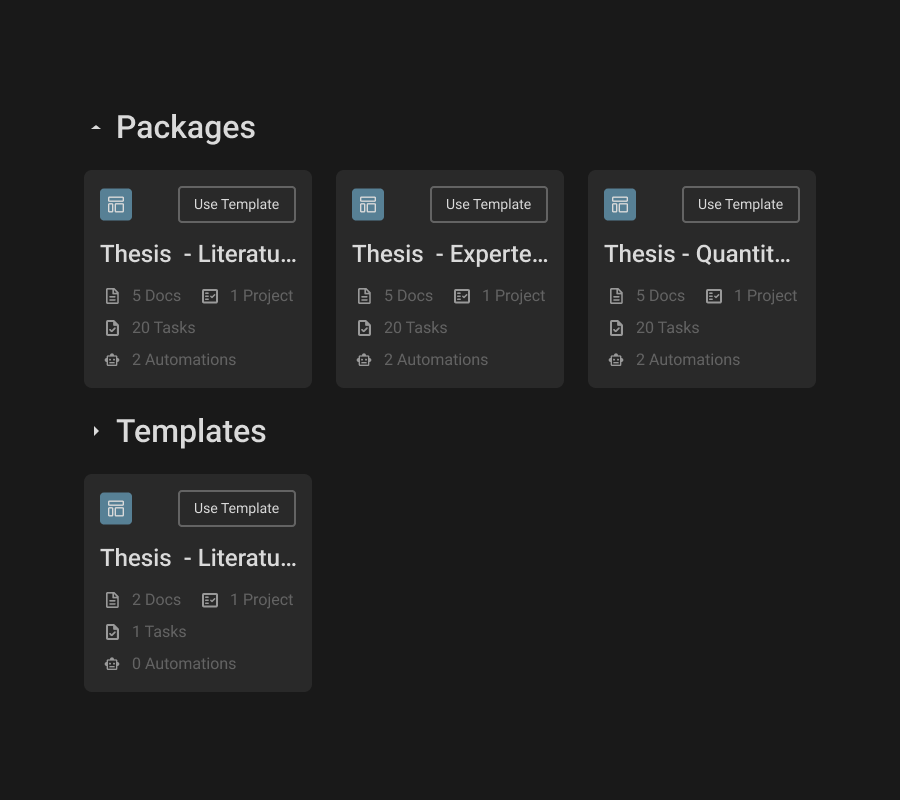Click 5 Docs in Thesis - Quantit... card
The height and width of the screenshot is (800, 900).
[x=660, y=296]
